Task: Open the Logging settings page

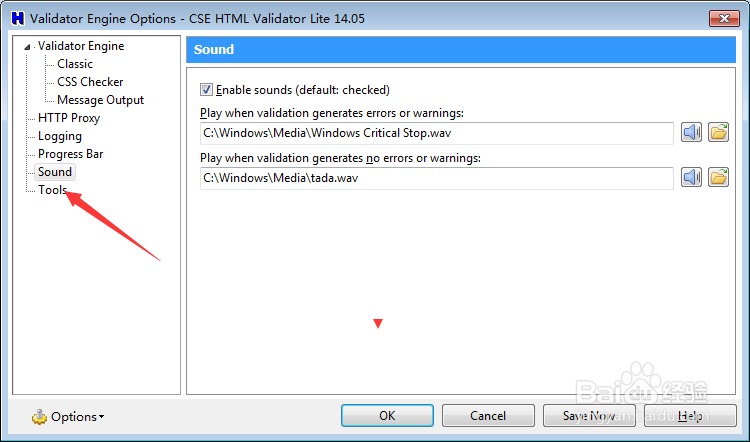Action: coord(60,136)
